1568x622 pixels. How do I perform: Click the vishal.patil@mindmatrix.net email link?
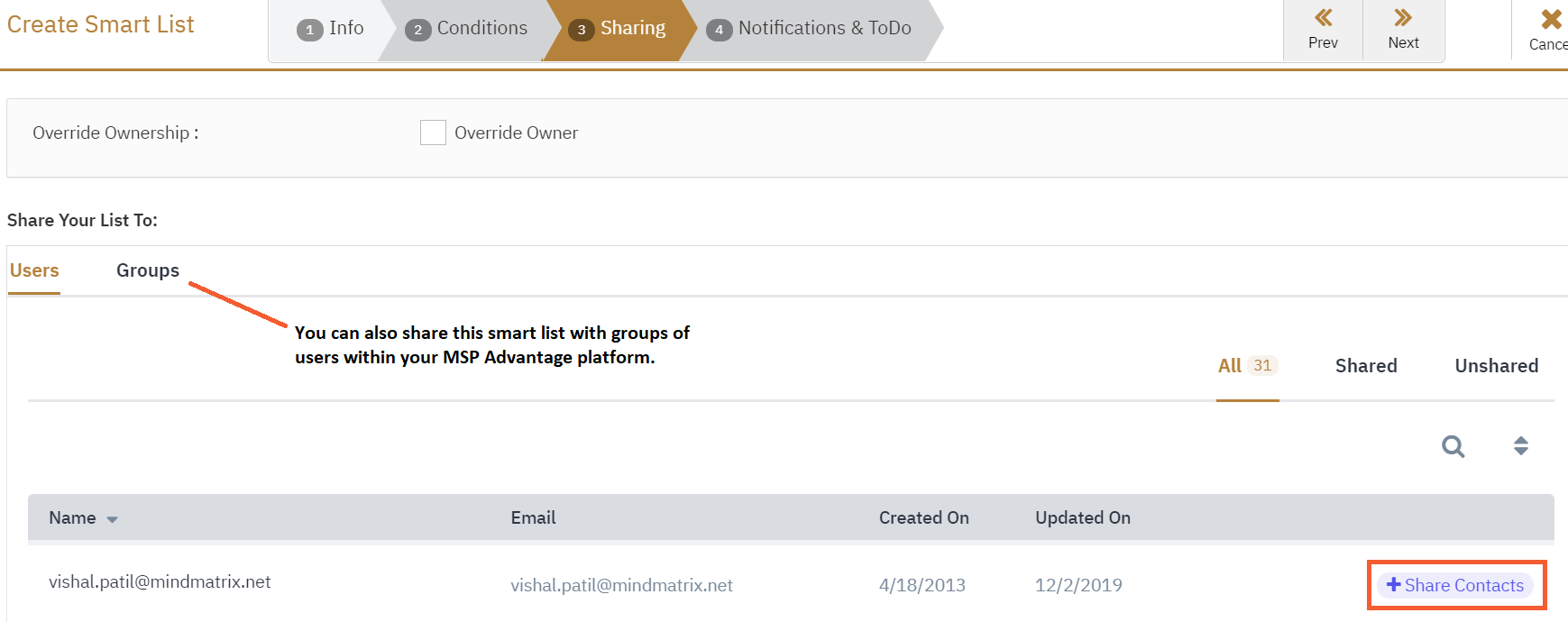pos(621,586)
